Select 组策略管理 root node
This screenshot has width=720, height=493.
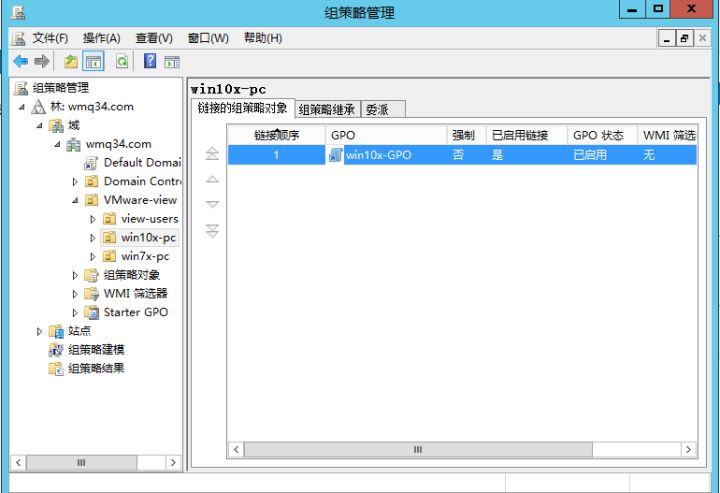pyautogui.click(x=61, y=88)
